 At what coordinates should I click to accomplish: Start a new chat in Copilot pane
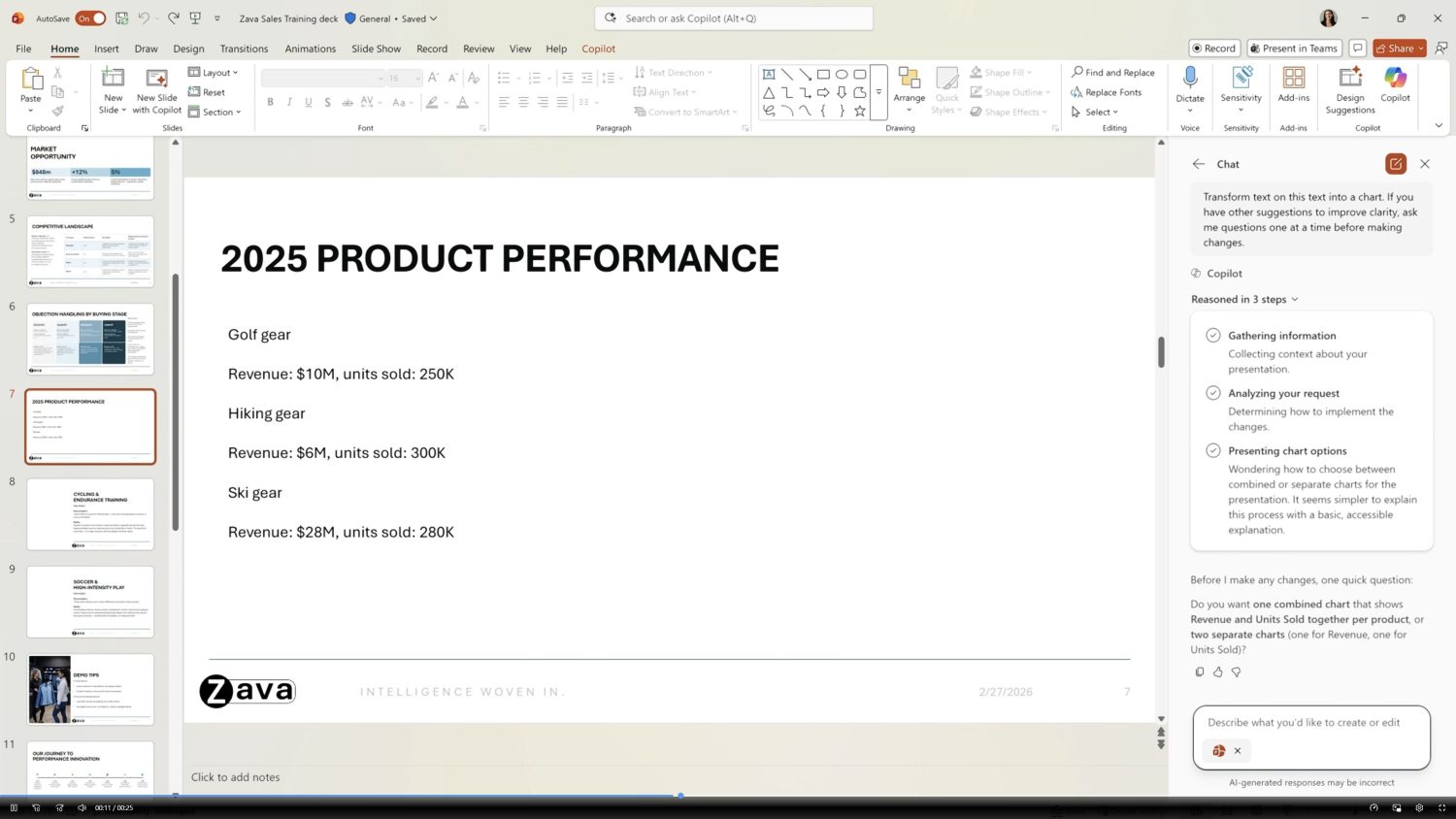point(1395,164)
